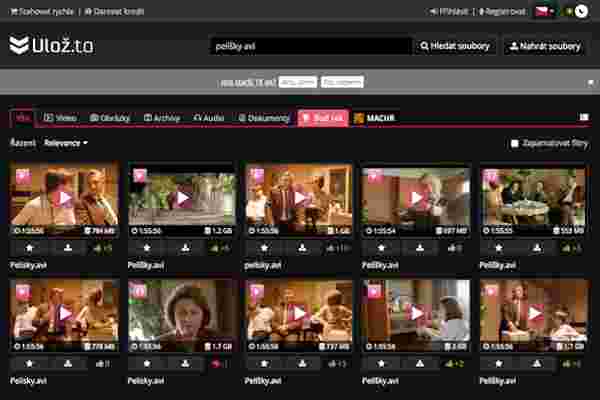The height and width of the screenshot is (400, 600).
Task: Star the fifth result in the top row
Action: (499, 248)
